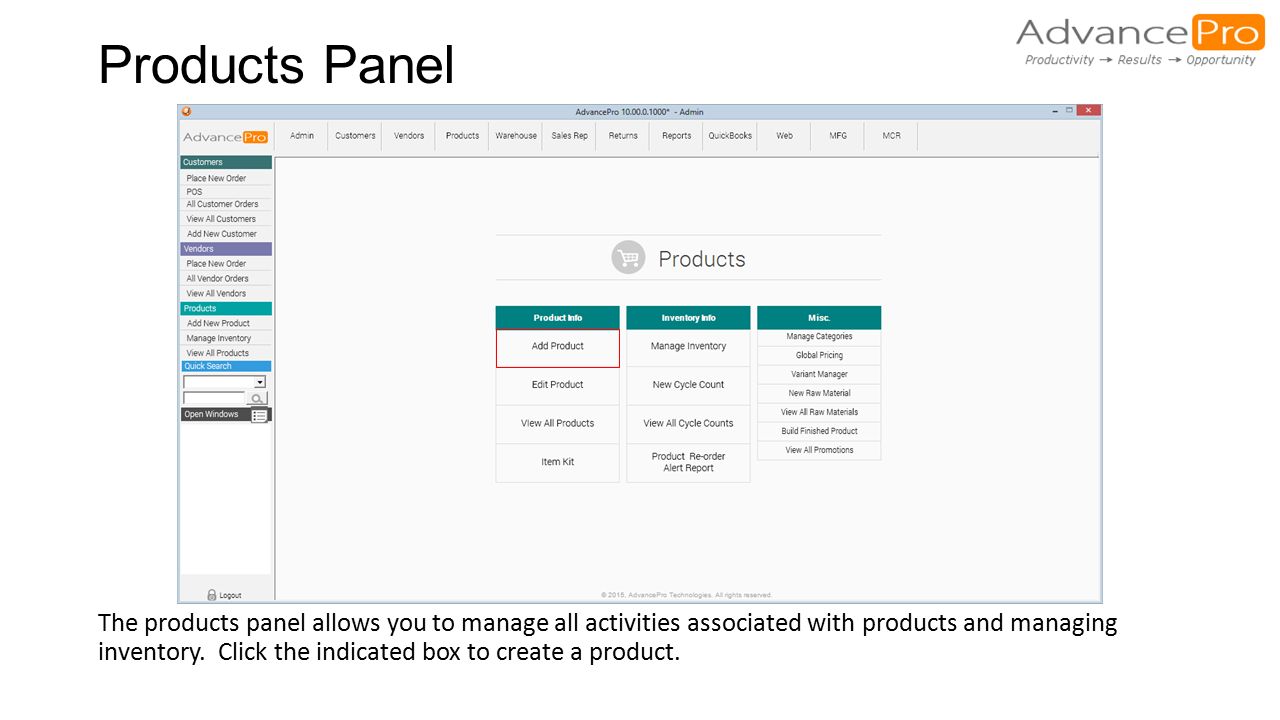Open the Item Kit box

tap(558, 463)
